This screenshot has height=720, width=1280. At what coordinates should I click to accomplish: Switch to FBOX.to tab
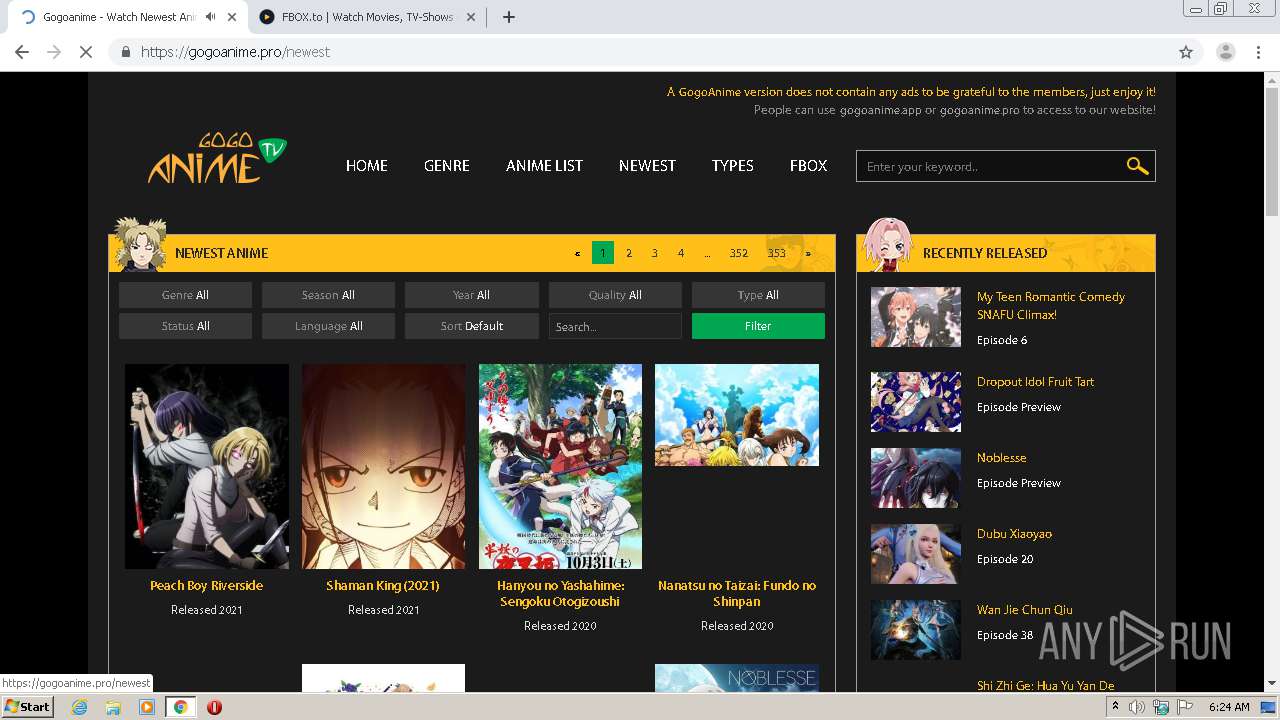point(367,17)
